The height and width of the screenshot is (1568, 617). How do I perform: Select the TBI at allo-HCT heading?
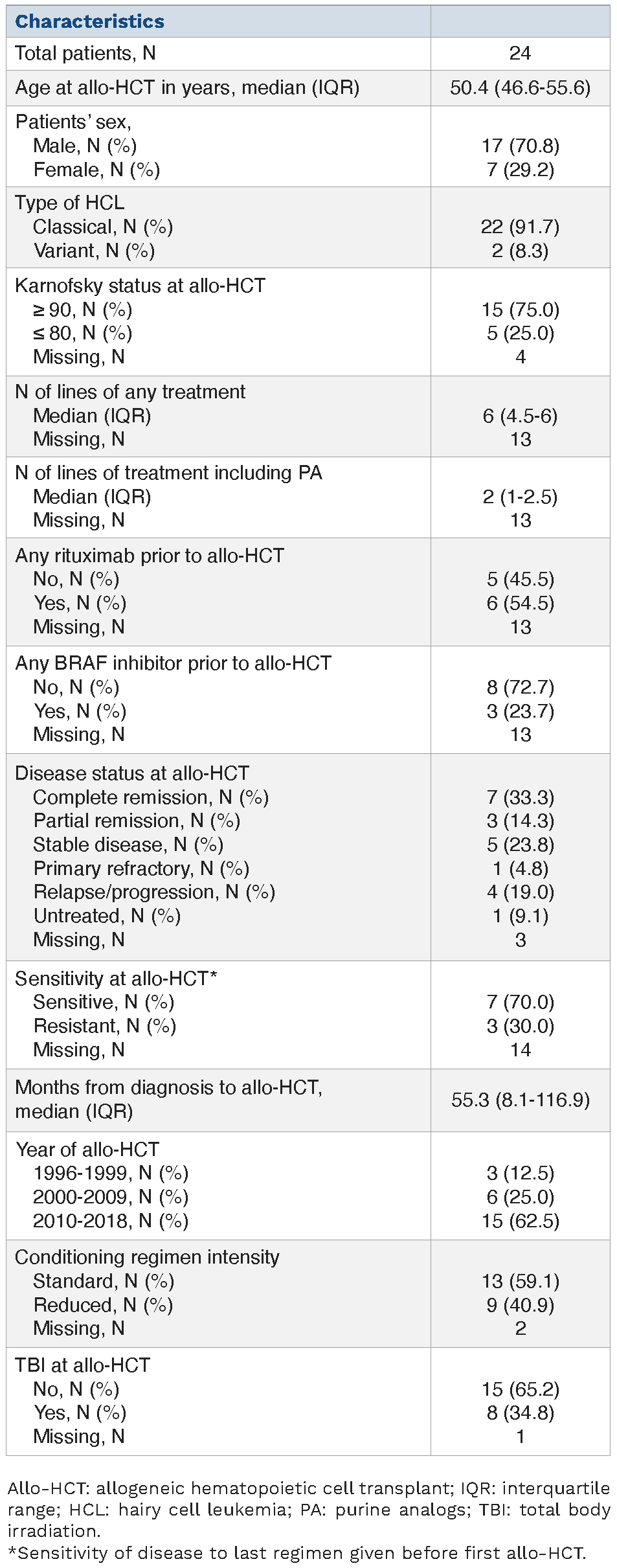82,1365
